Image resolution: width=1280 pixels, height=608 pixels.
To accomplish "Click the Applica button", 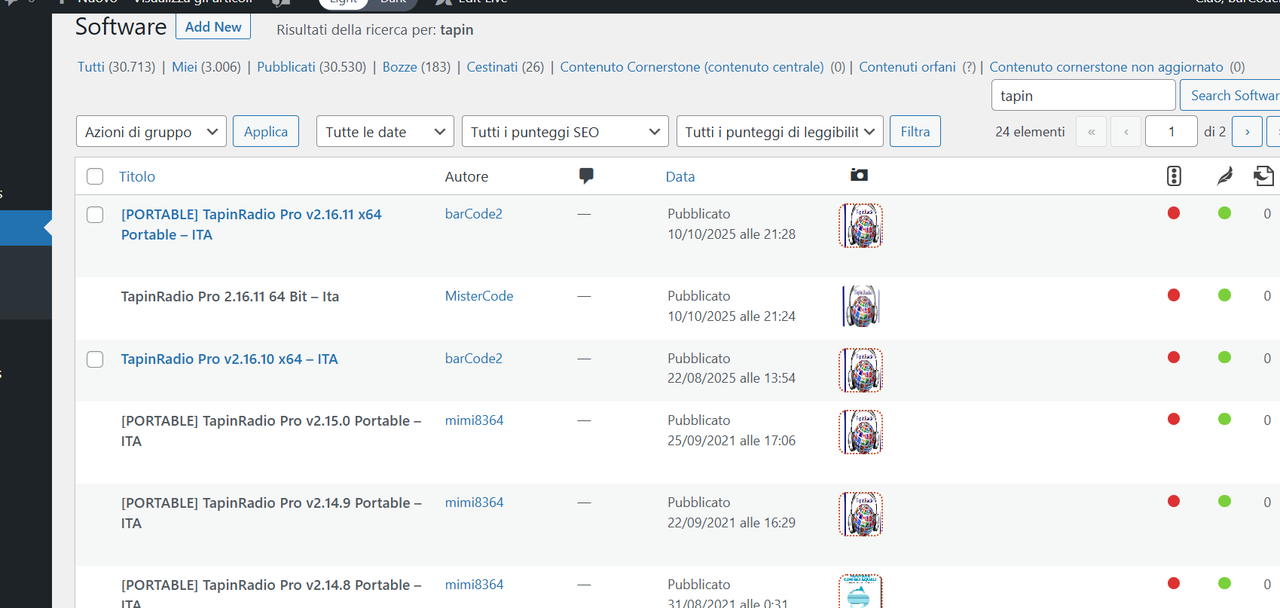I will pos(266,131).
